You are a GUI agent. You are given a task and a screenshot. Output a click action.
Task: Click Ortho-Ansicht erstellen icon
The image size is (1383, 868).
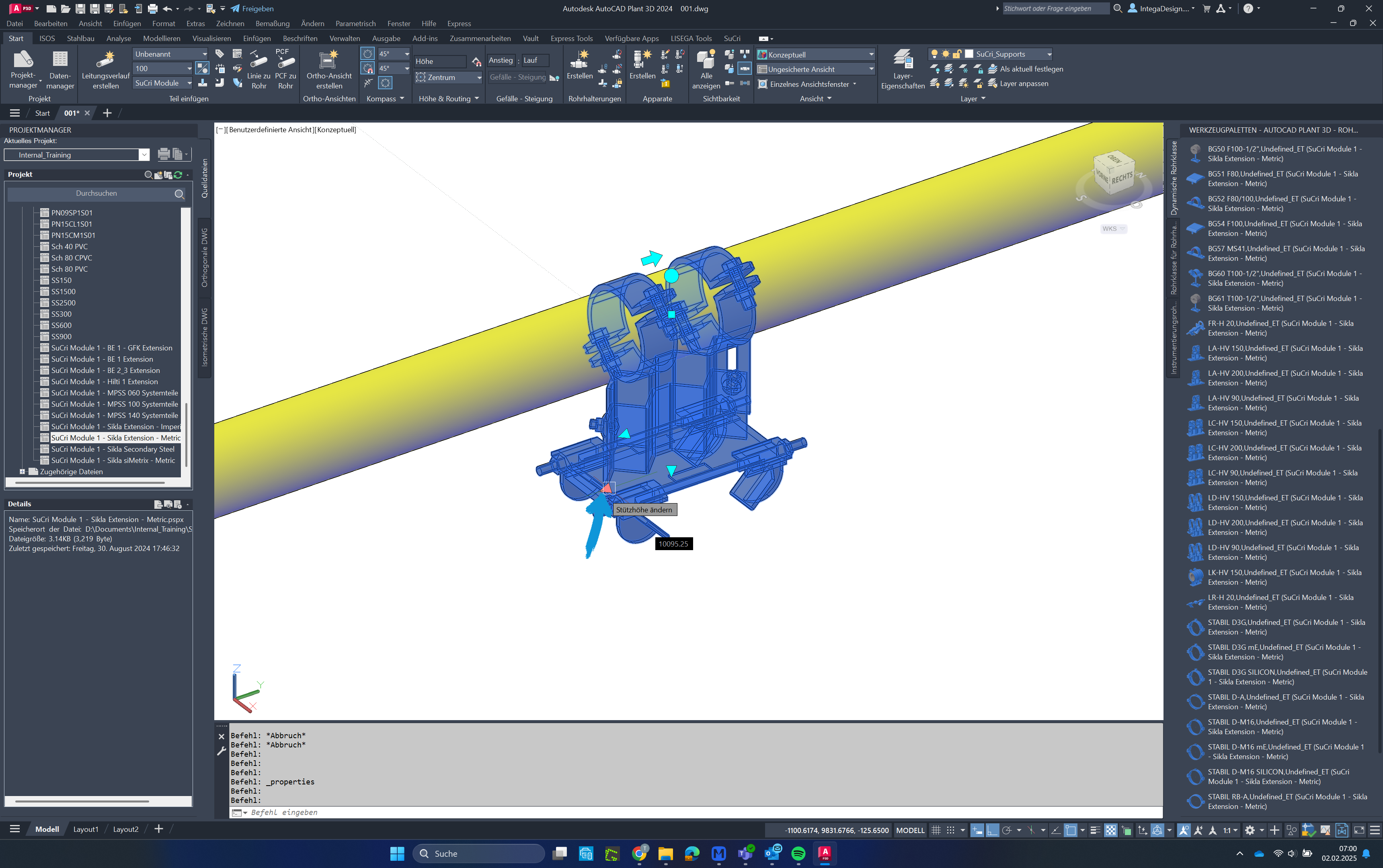329,60
